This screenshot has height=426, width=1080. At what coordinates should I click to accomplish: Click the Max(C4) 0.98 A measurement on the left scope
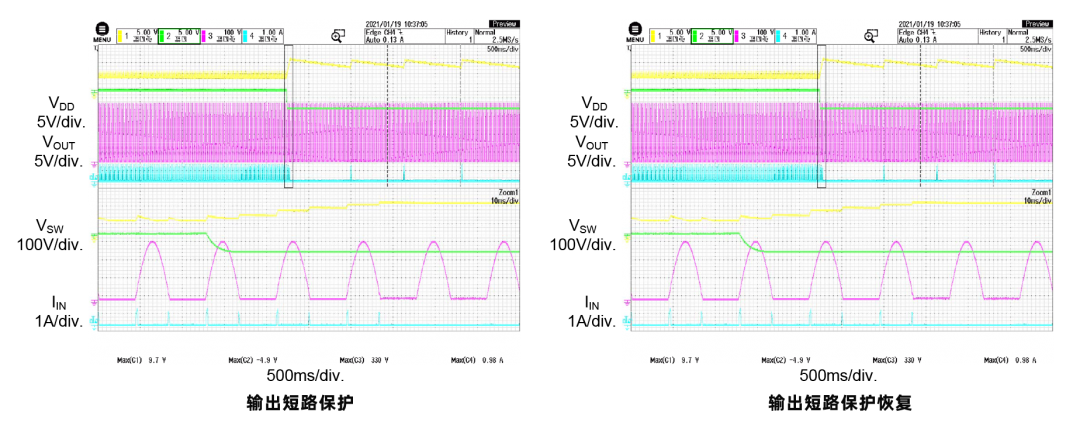(x=479, y=361)
